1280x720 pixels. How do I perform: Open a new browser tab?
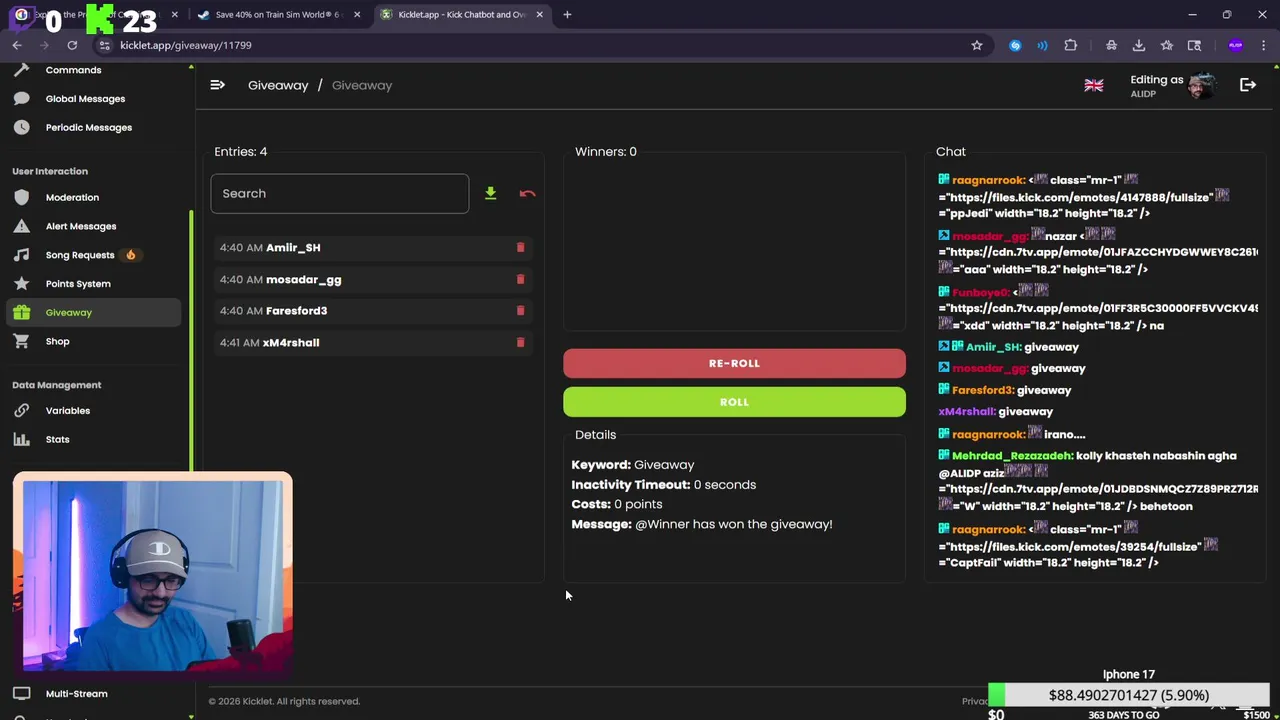(567, 14)
